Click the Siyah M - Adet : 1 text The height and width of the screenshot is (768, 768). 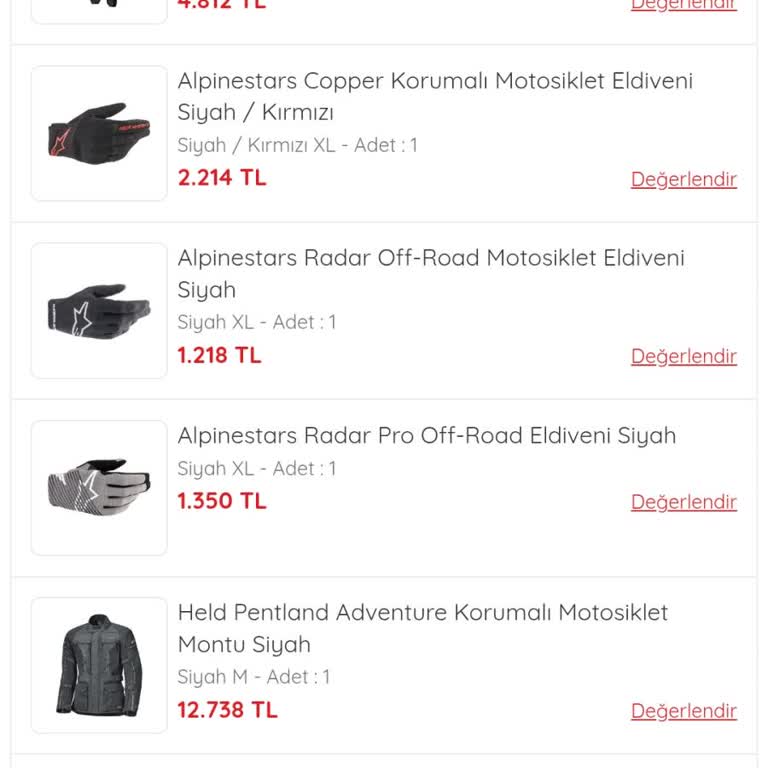click(253, 677)
